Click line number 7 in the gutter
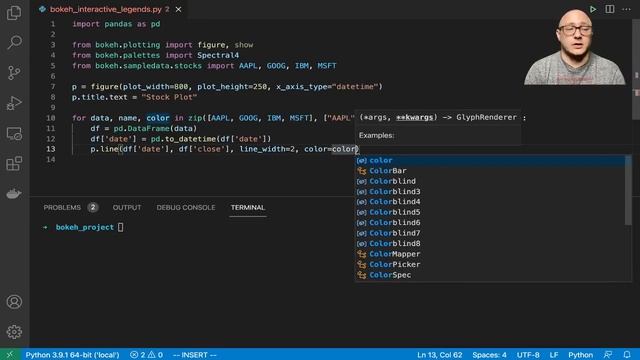Screen dimensions: 640x360 [53, 87]
